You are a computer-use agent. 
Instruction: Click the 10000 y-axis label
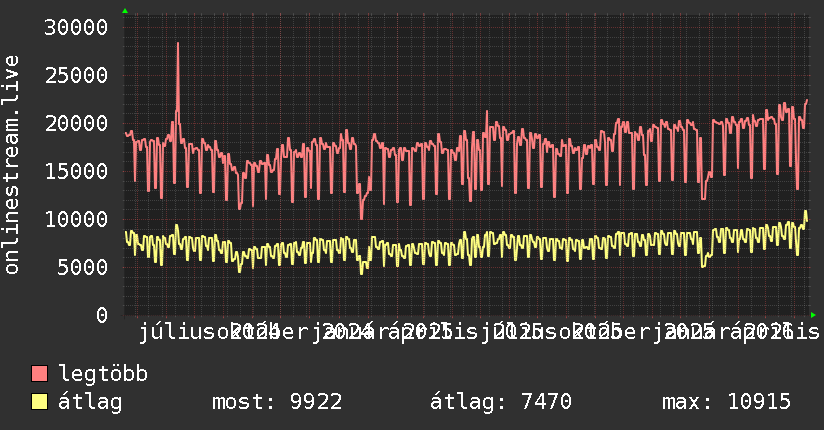76,219
